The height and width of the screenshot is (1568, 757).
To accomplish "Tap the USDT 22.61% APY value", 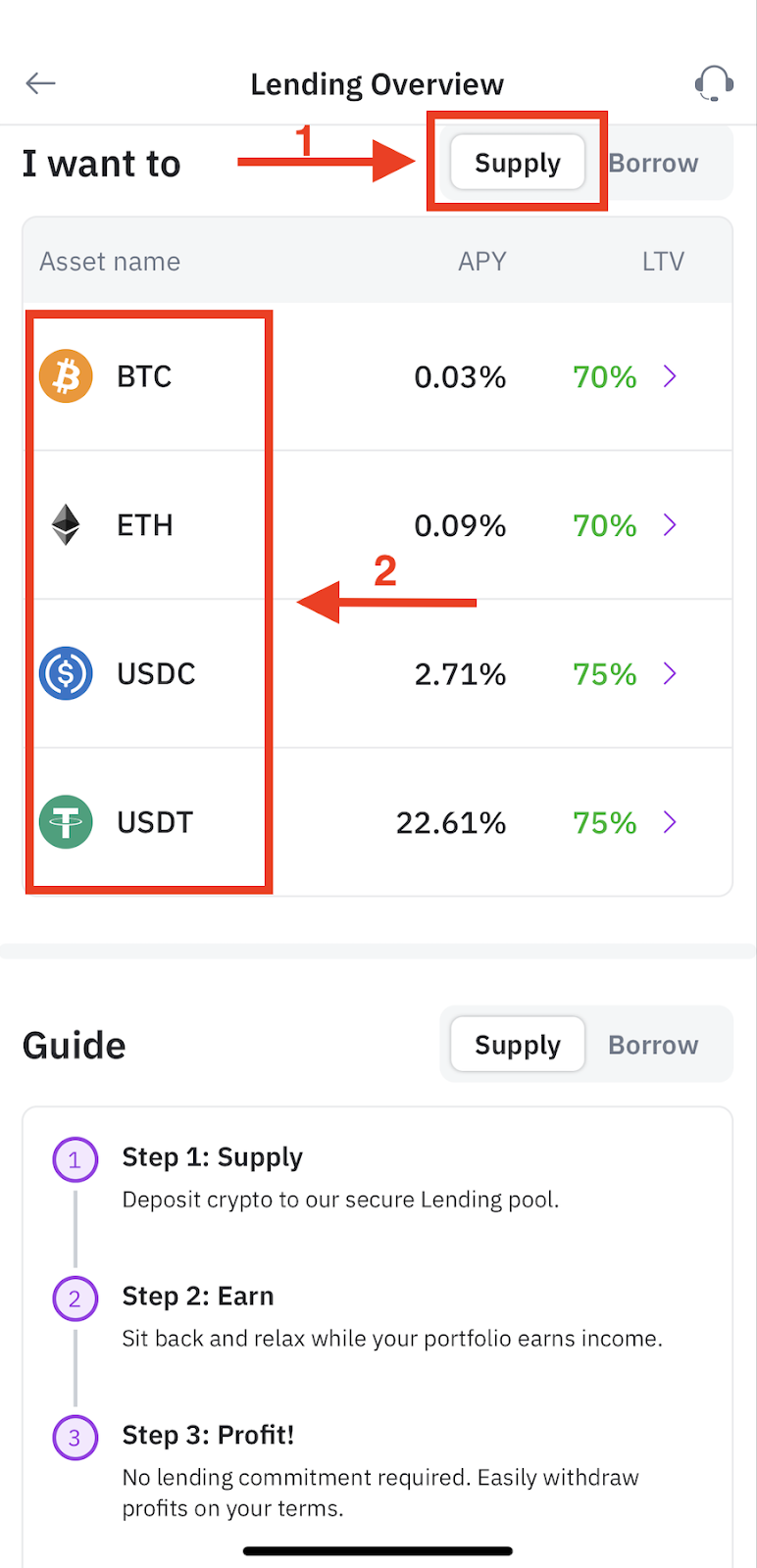I will [x=451, y=823].
